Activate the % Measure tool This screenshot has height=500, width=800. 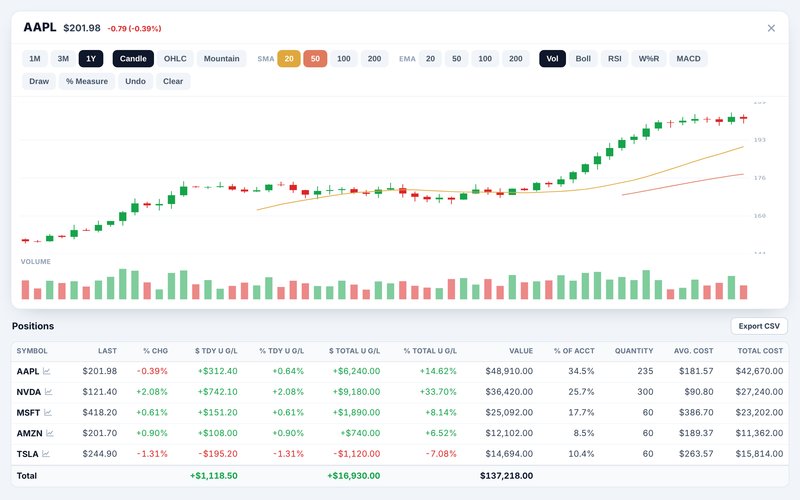87,81
